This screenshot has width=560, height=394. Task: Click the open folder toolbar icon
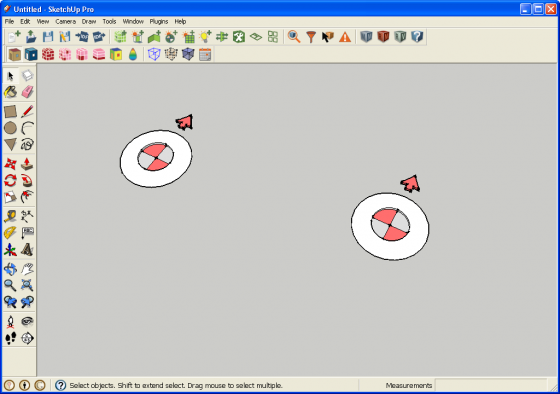click(x=31, y=36)
